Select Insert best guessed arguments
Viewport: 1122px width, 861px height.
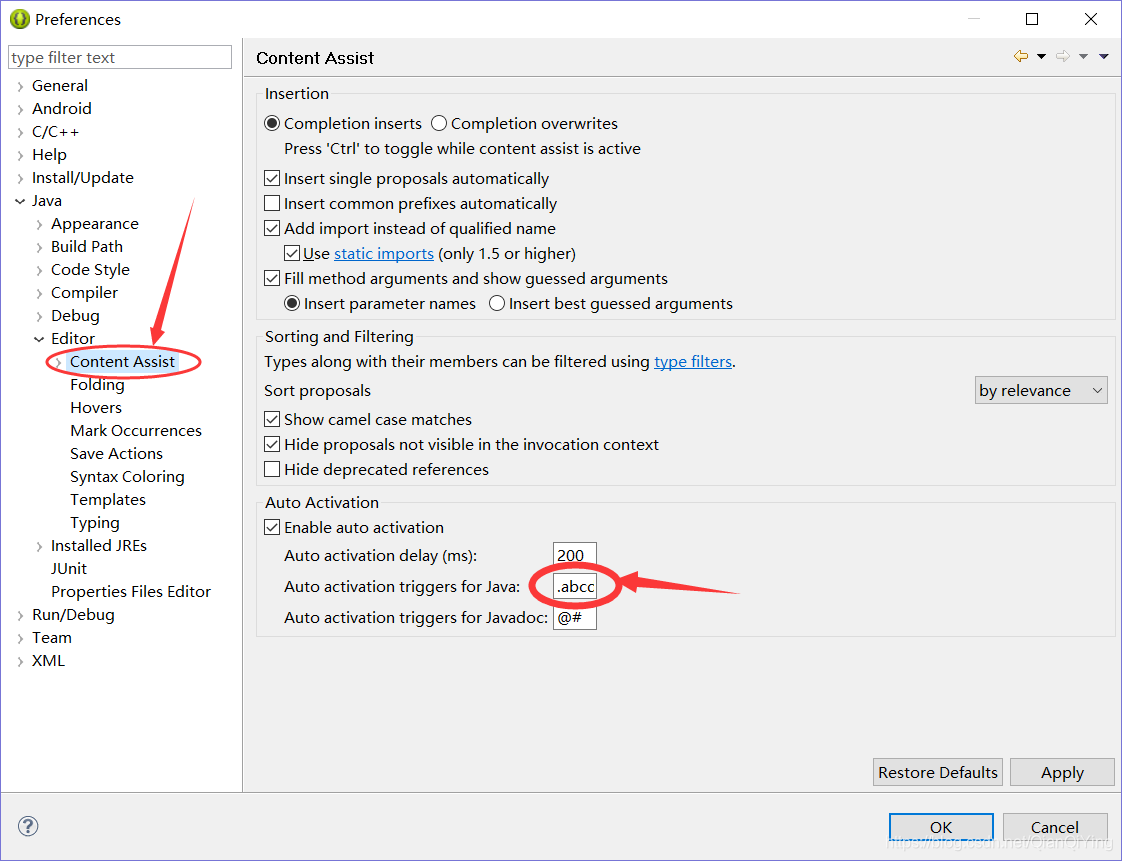(x=497, y=303)
